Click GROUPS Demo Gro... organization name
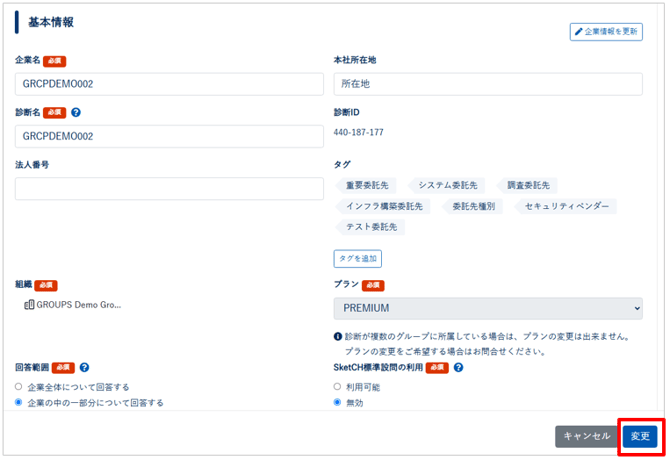Screen dimensions: 670x460 (x=79, y=305)
